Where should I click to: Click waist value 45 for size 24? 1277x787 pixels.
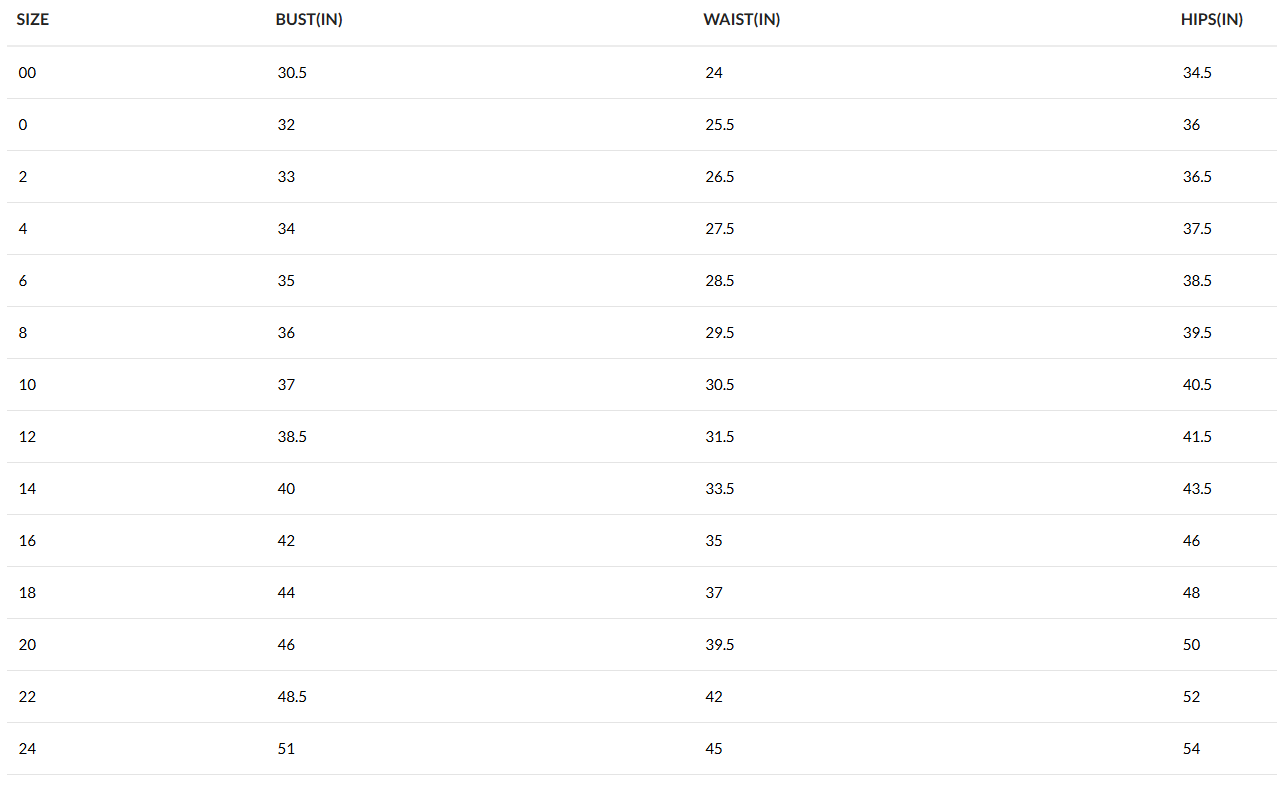pyautogui.click(x=714, y=749)
